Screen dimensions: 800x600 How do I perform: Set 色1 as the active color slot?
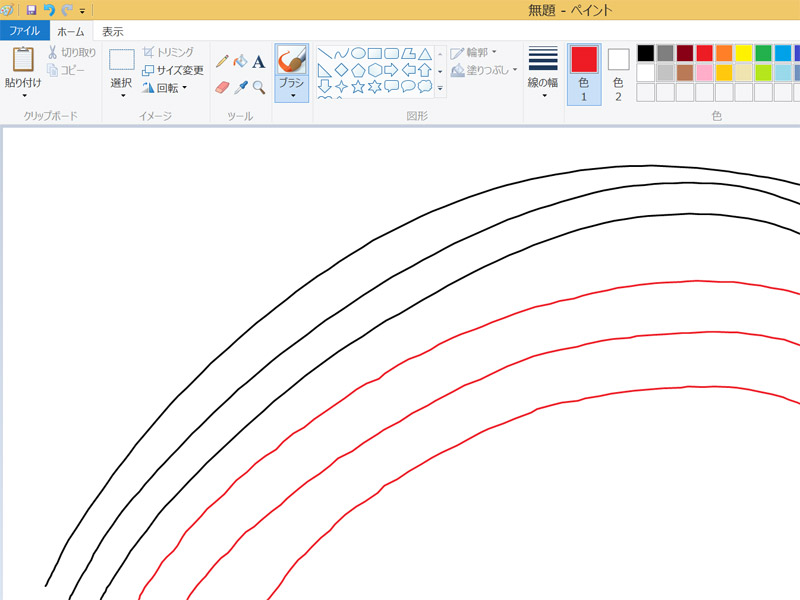click(584, 73)
